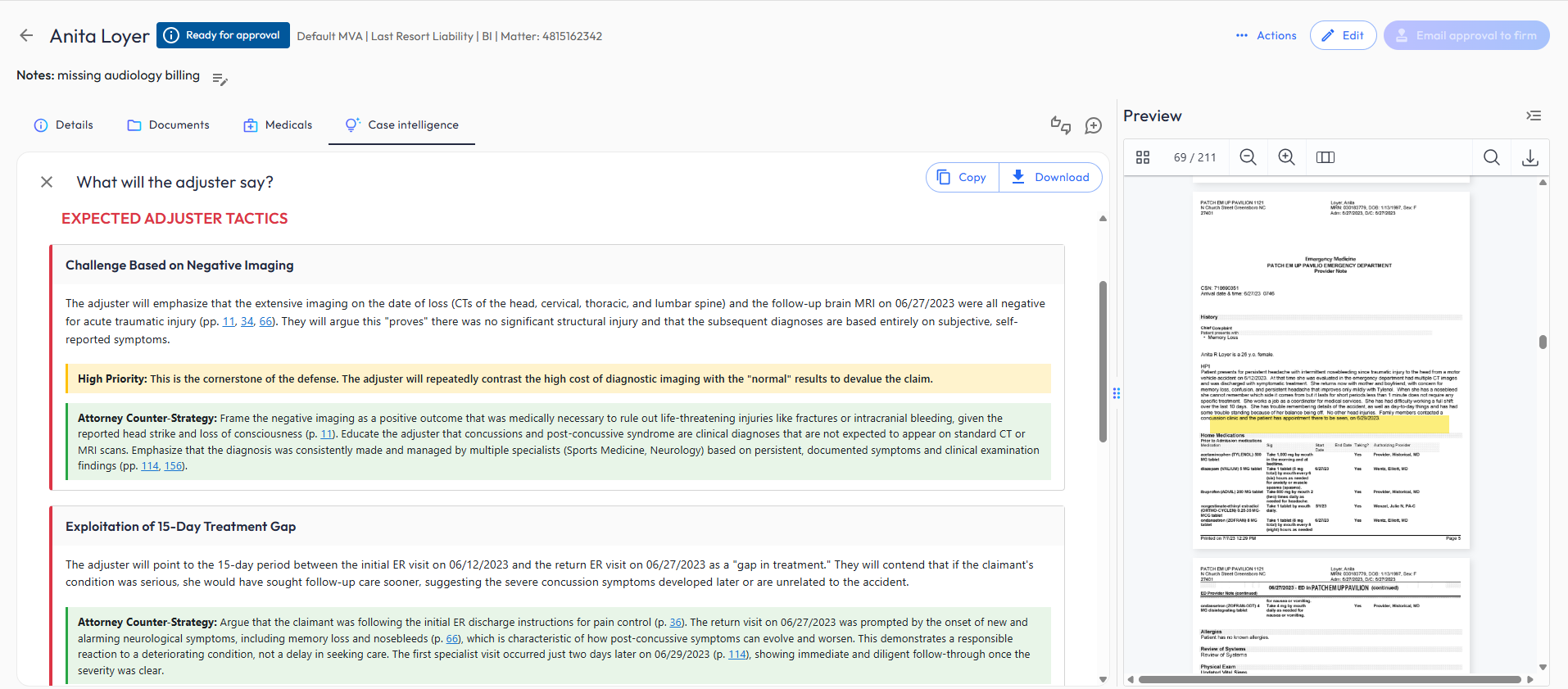Viewport: 1568px width, 689px height.
Task: Click the Edit button
Action: [x=1343, y=35]
